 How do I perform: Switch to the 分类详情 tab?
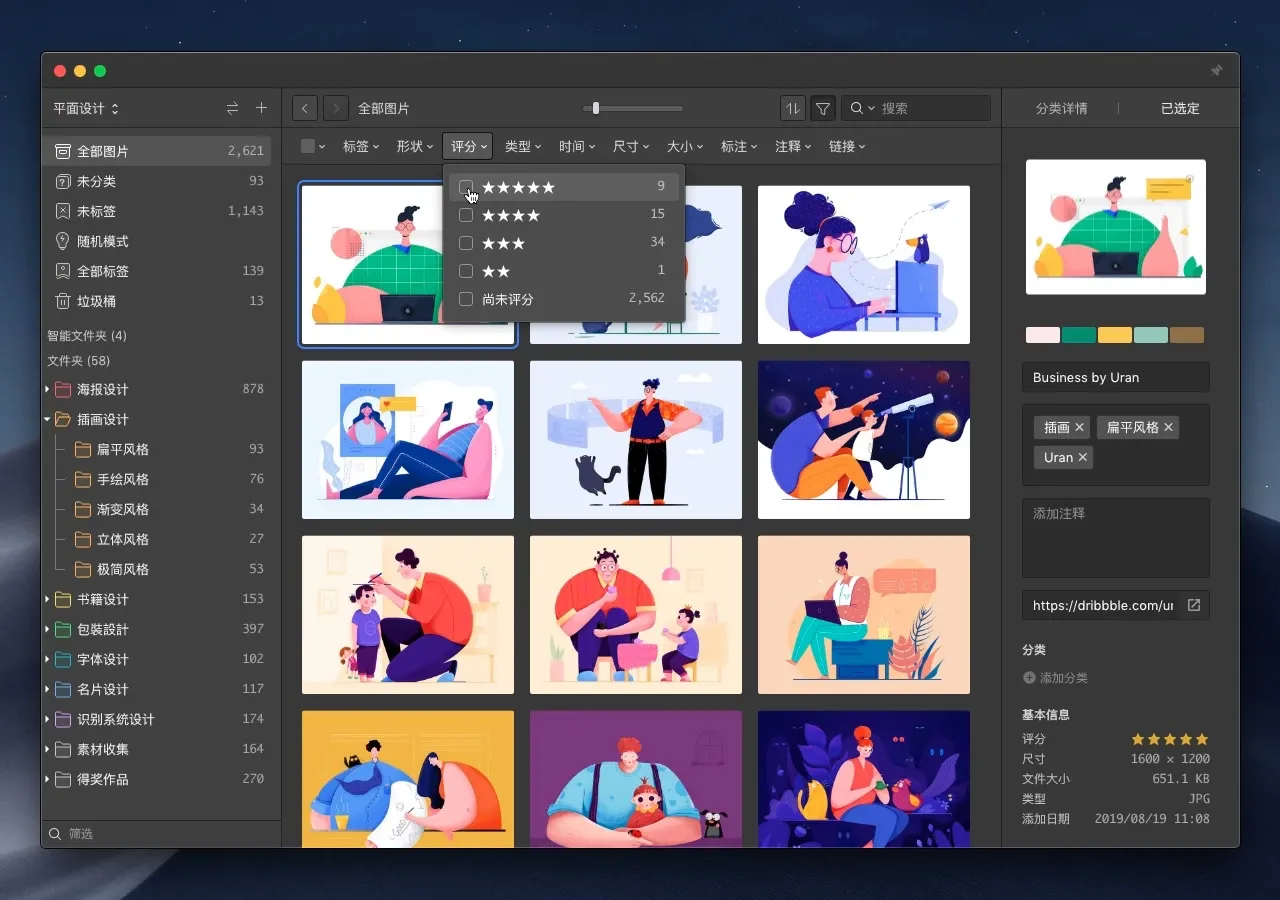pos(1061,108)
